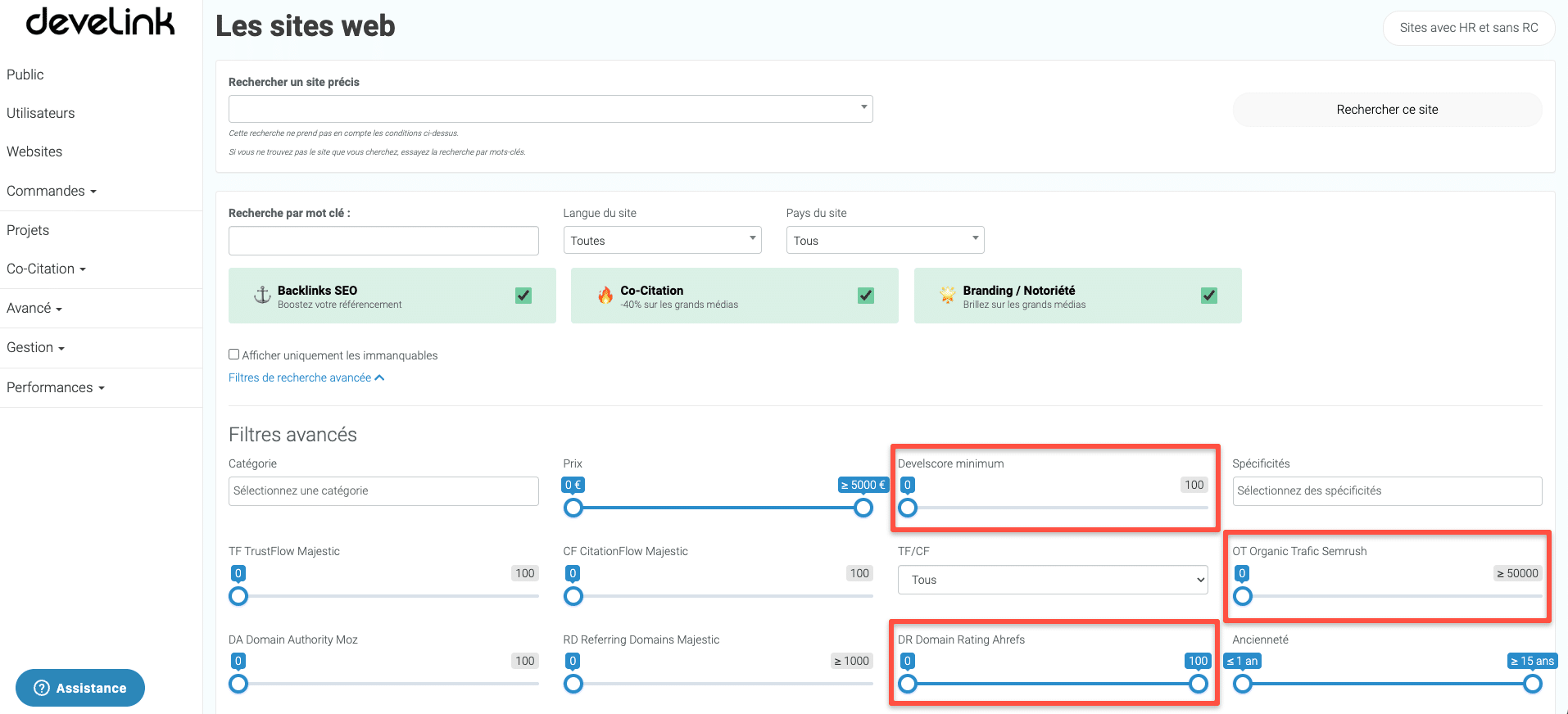Click the flame icon in Co-Citation card

pyautogui.click(x=605, y=295)
